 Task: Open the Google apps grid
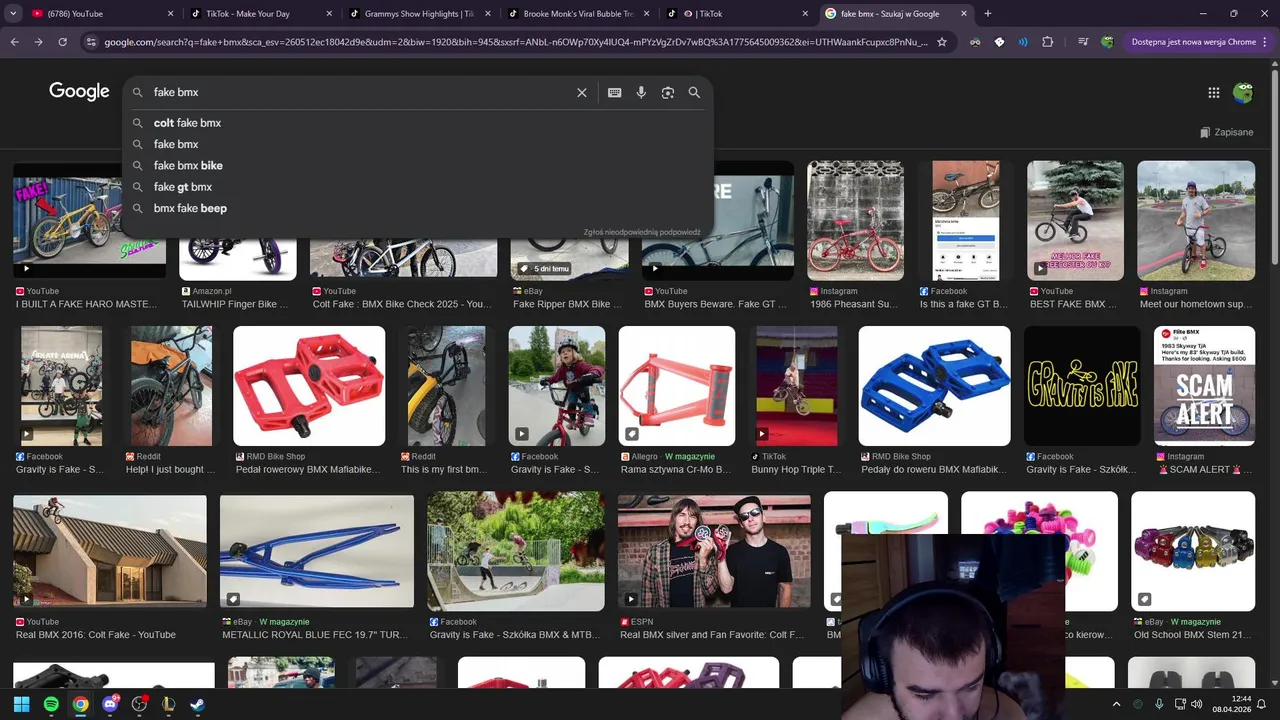(1214, 92)
